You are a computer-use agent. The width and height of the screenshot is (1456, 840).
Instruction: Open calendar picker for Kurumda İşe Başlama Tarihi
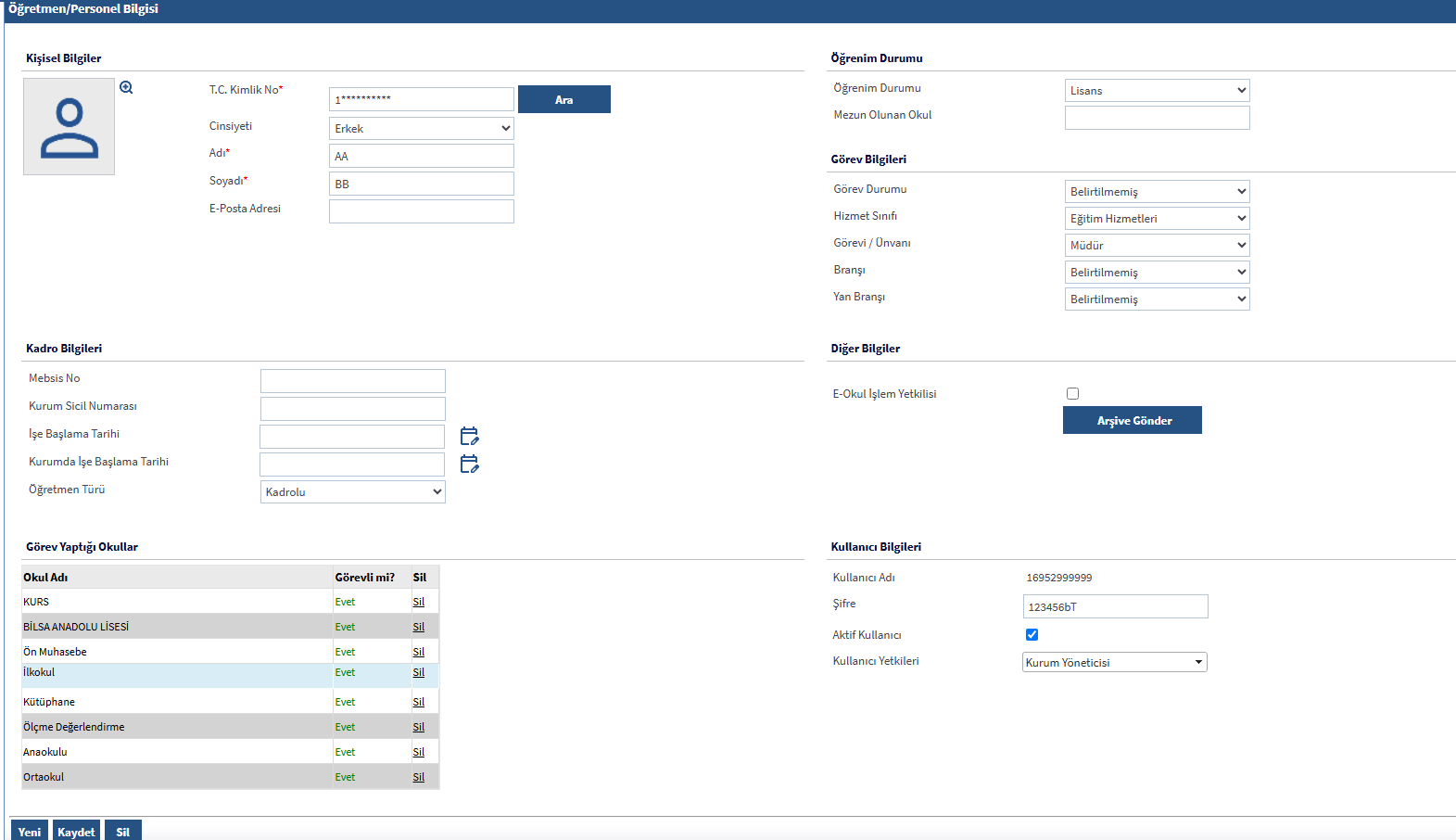click(x=469, y=464)
